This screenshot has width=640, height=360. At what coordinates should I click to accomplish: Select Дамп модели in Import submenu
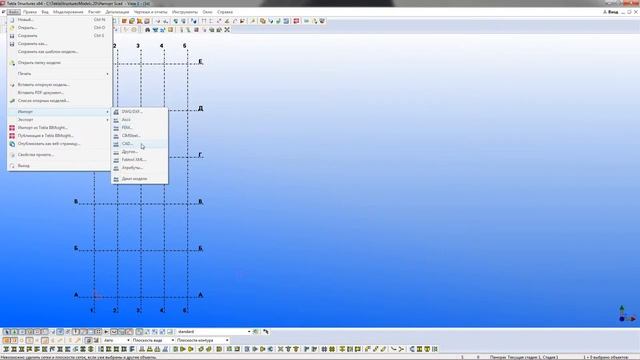[x=140, y=179]
